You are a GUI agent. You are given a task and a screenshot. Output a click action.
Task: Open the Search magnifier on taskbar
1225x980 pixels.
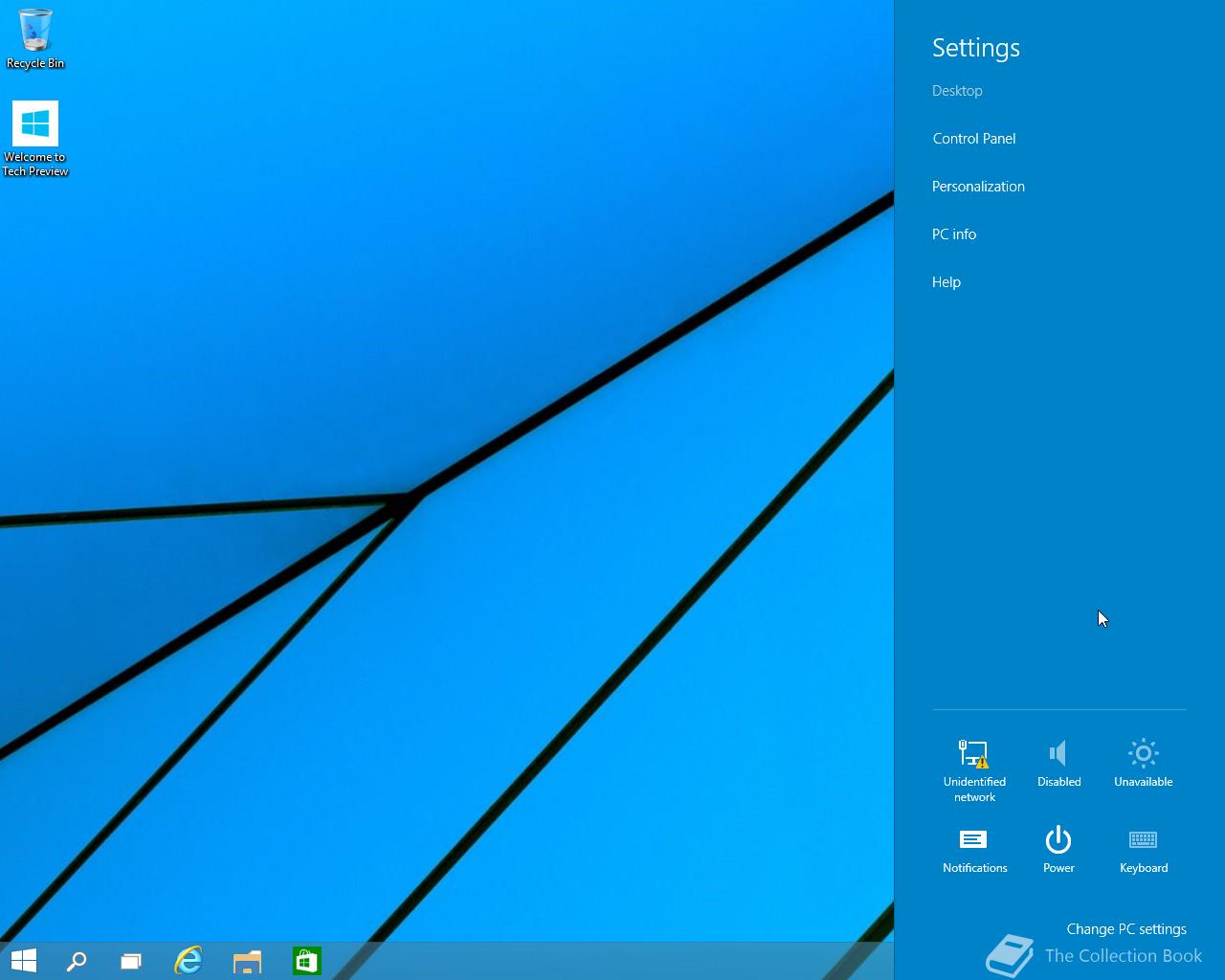tap(77, 961)
